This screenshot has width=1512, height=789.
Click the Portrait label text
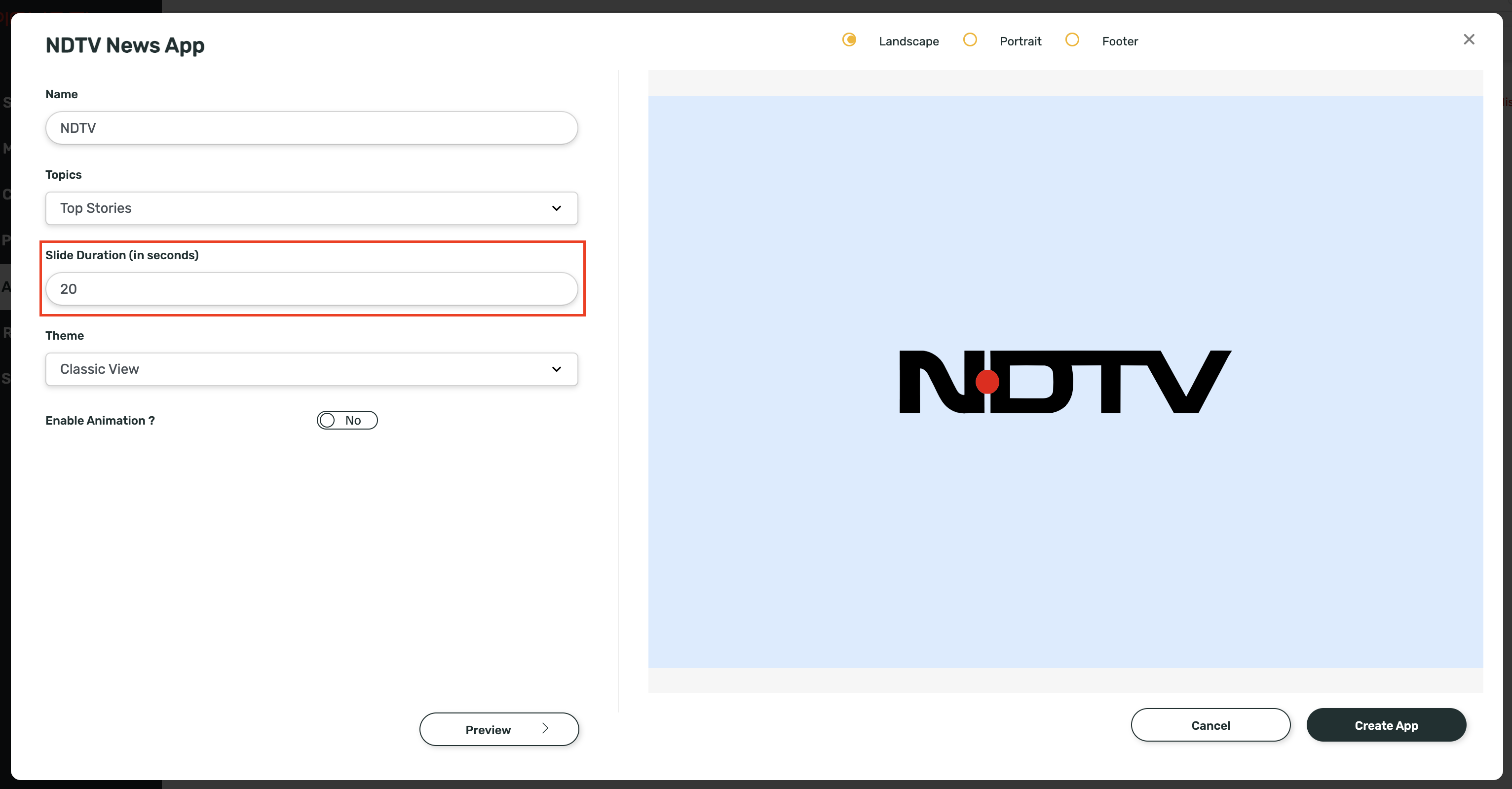(x=1020, y=41)
